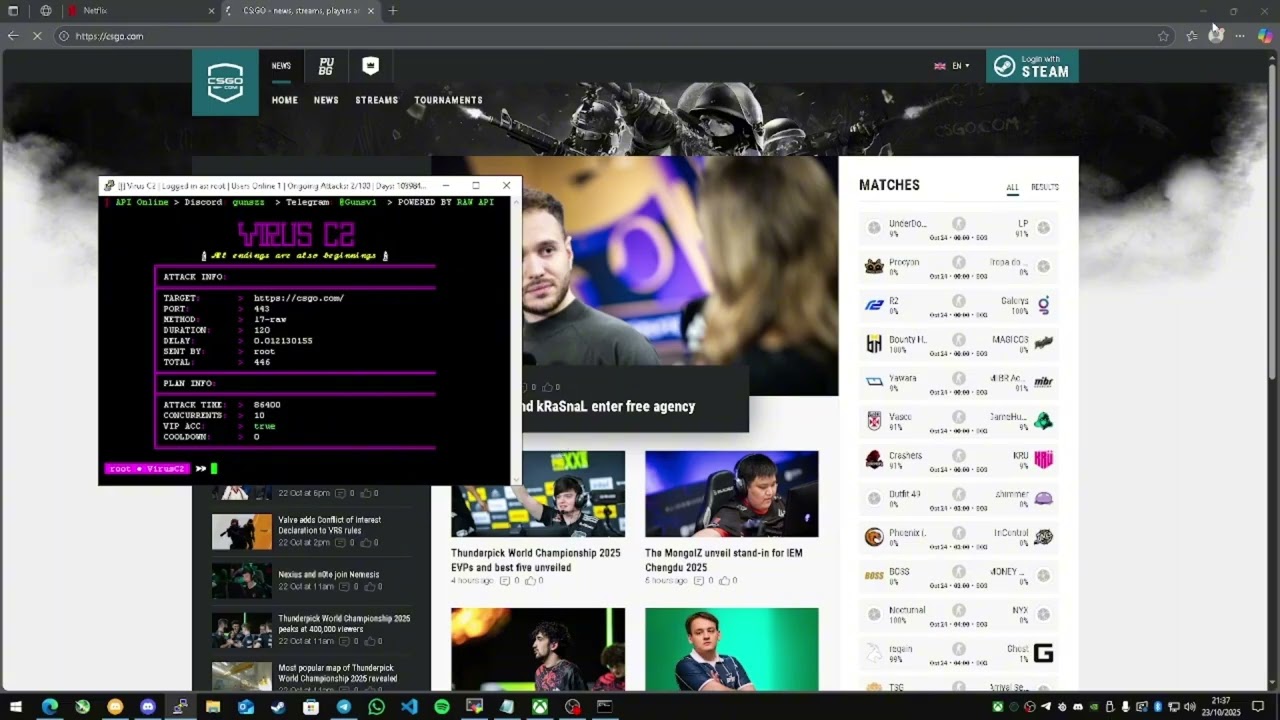Click comment icon under Thunderpick EVPs article
Viewport: 1280px width, 720px height.
point(504,581)
